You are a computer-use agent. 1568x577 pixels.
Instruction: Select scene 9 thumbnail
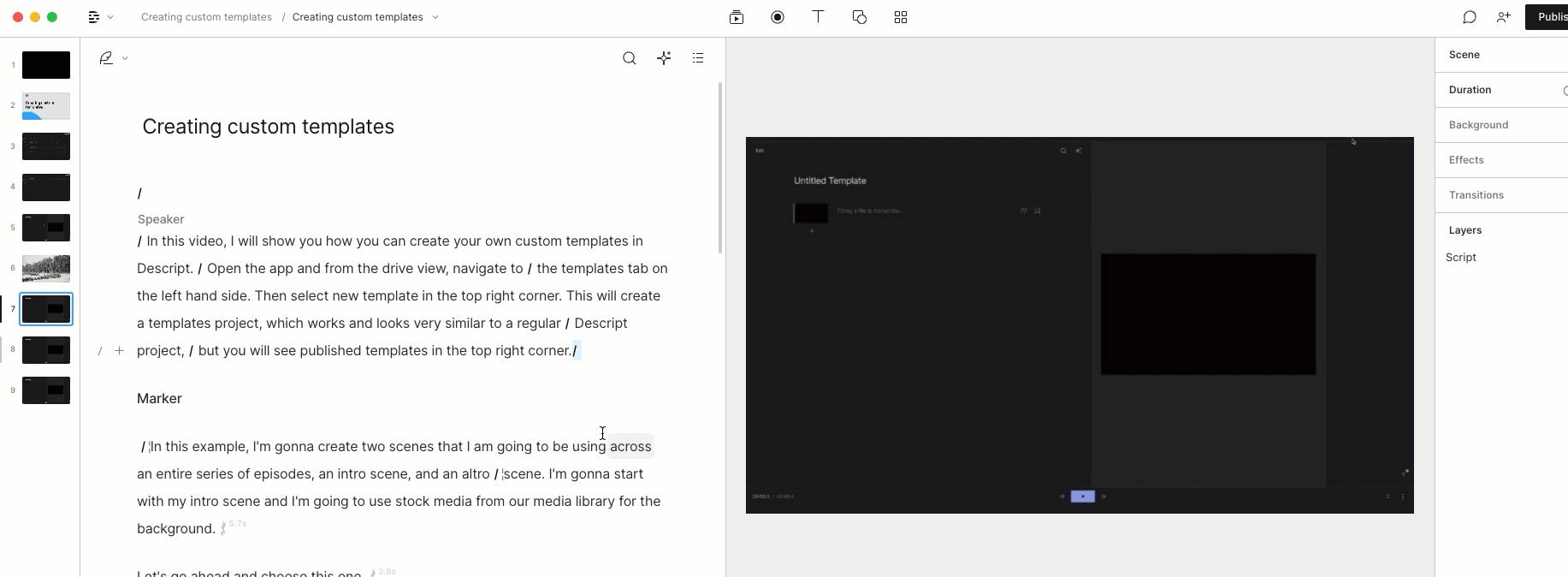point(46,390)
